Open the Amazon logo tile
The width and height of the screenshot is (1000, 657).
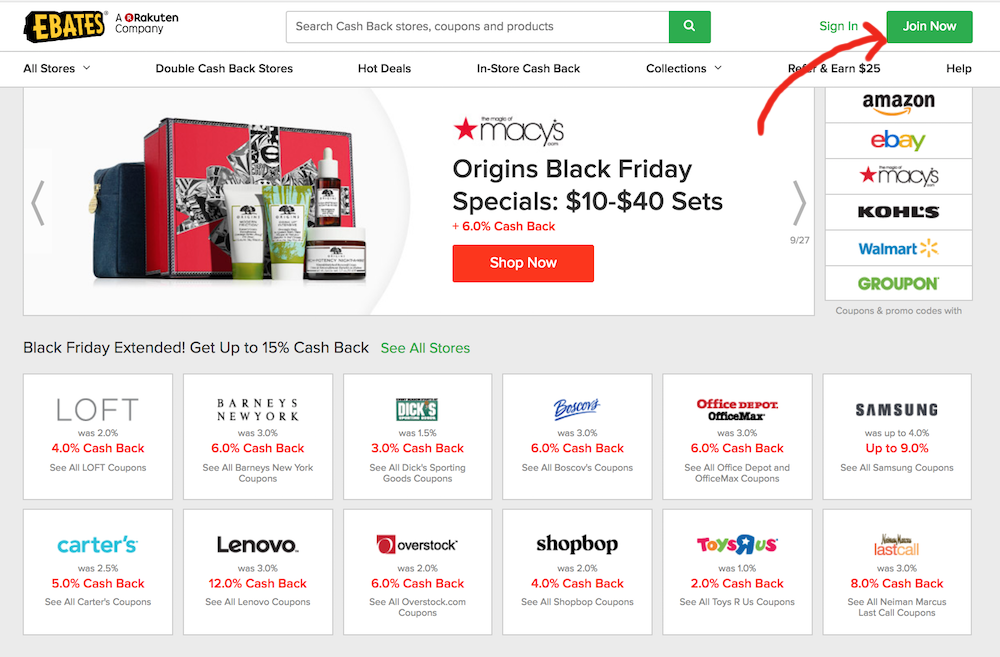pyautogui.click(x=899, y=104)
